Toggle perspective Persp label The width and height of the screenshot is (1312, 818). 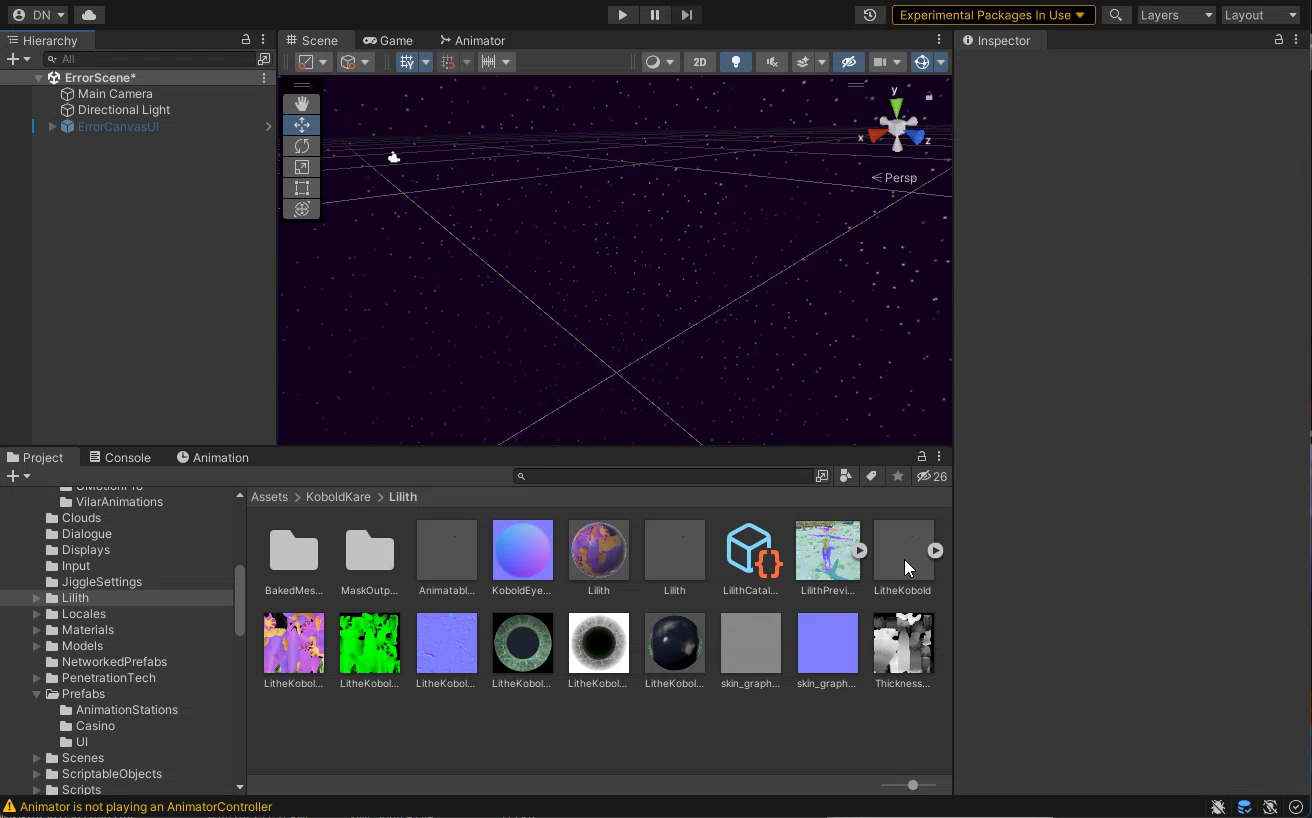coord(895,178)
